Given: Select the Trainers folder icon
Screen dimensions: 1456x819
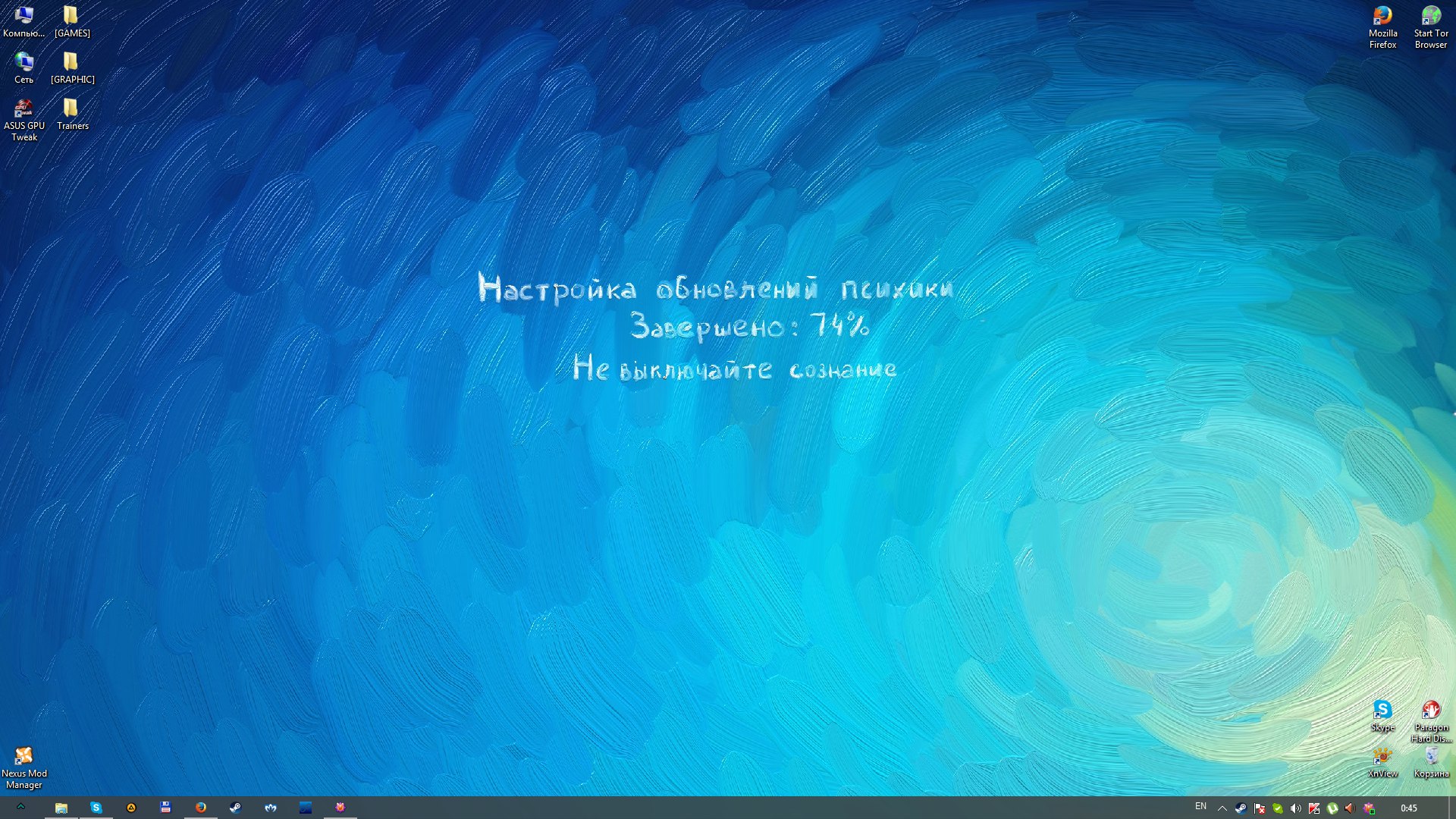Looking at the screenshot, I should pos(71,109).
